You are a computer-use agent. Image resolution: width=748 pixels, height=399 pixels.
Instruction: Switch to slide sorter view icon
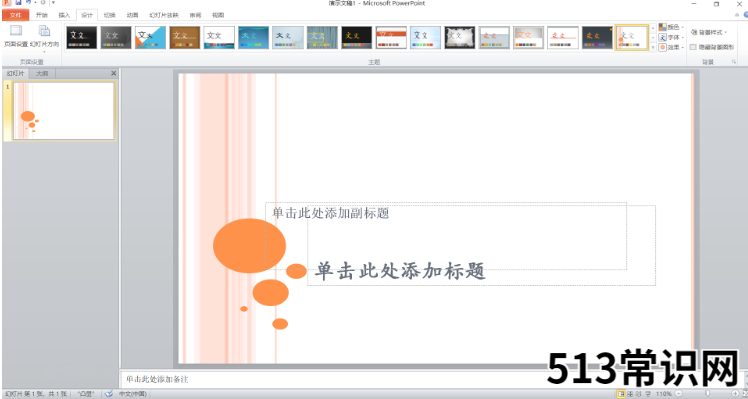630,394
